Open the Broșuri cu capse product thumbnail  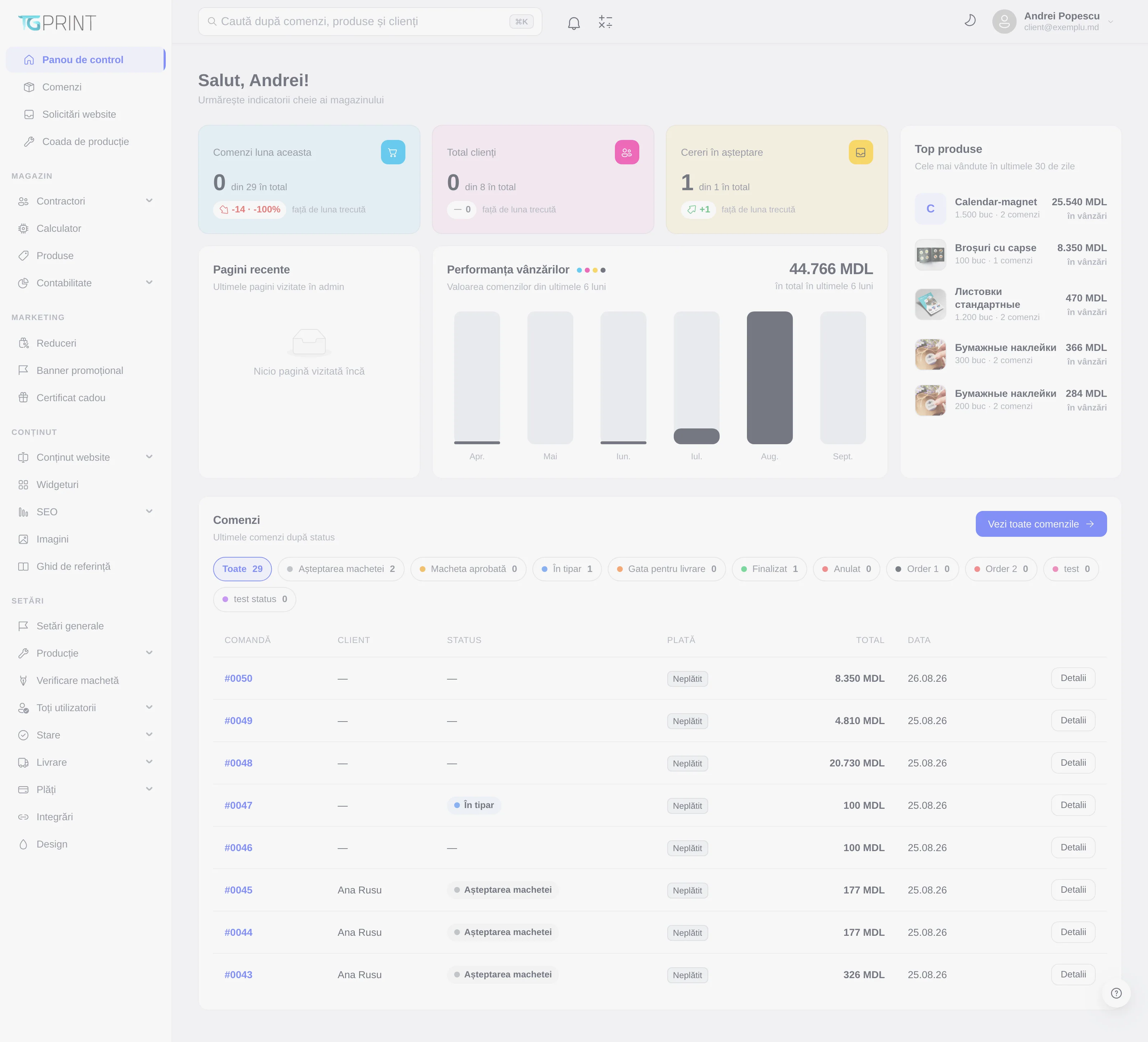click(930, 254)
